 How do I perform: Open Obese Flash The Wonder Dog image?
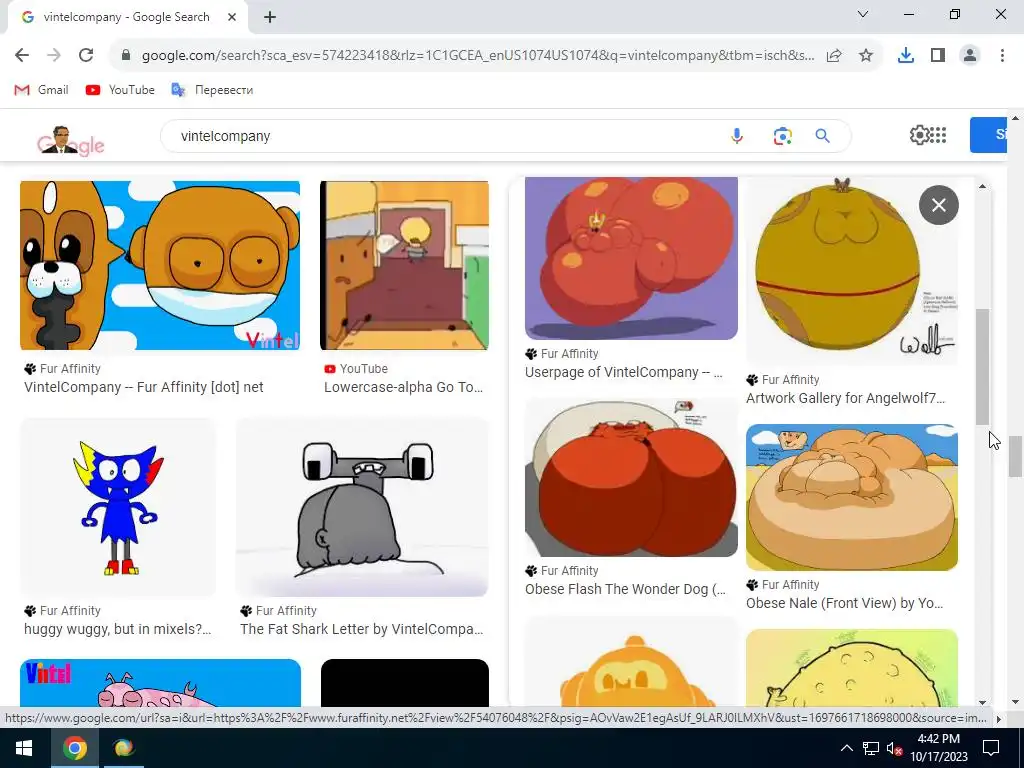(x=631, y=477)
